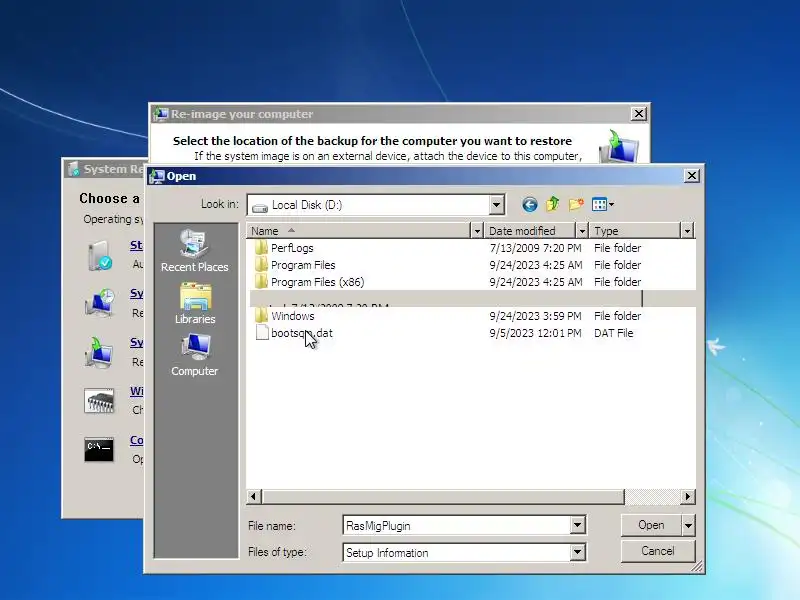Select the Program Files folder icon
The width and height of the screenshot is (800, 600).
click(261, 265)
